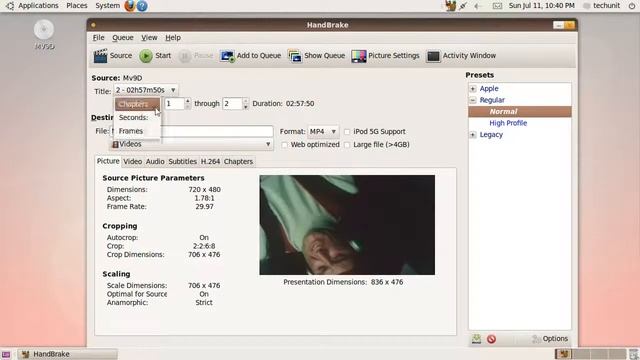Image resolution: width=640 pixels, height=360 pixels.
Task: Select the High Profile preset
Action: 508,123
